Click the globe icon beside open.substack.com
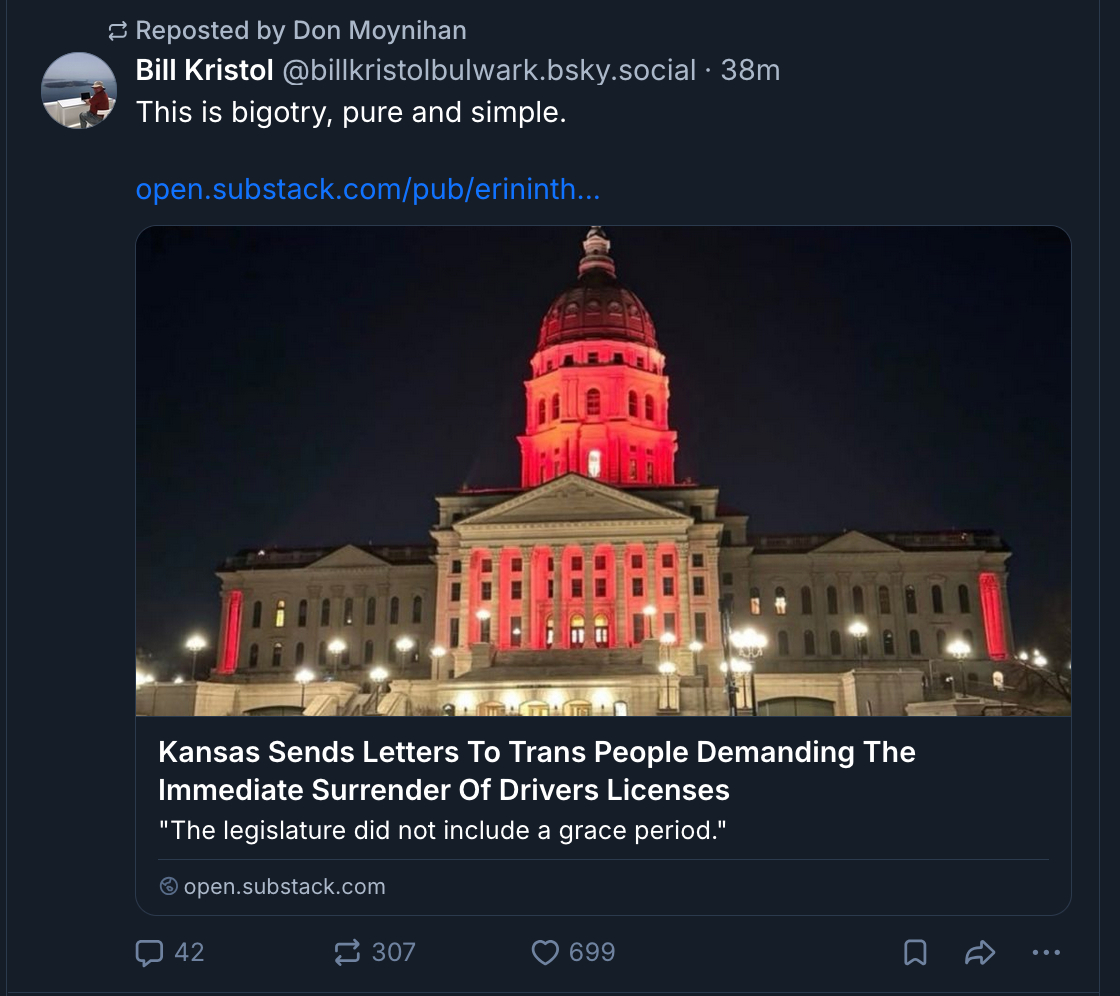 tap(169, 886)
